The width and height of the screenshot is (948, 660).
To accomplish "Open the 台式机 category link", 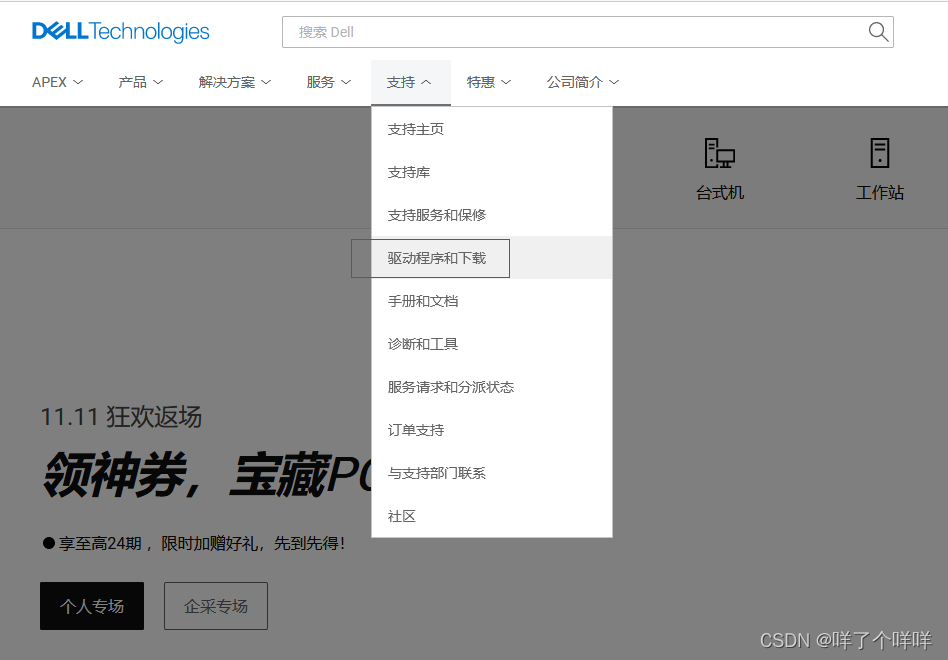I will pos(719,193).
